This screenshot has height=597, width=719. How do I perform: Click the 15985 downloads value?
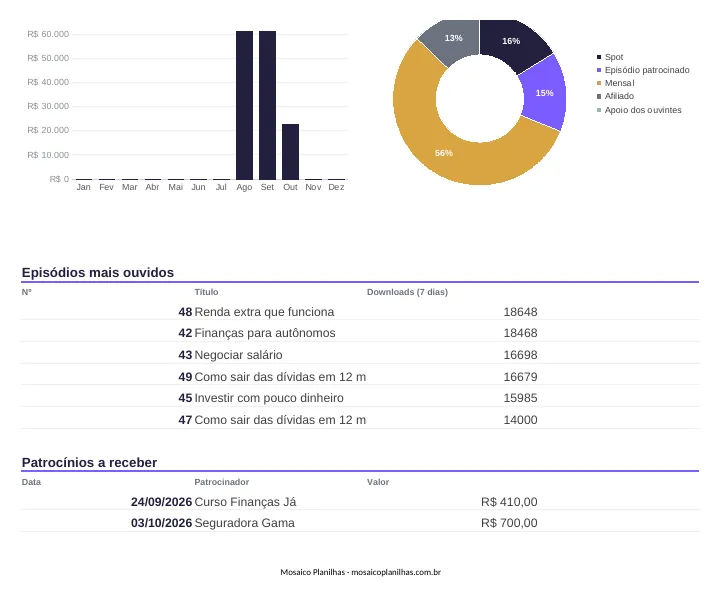click(520, 398)
